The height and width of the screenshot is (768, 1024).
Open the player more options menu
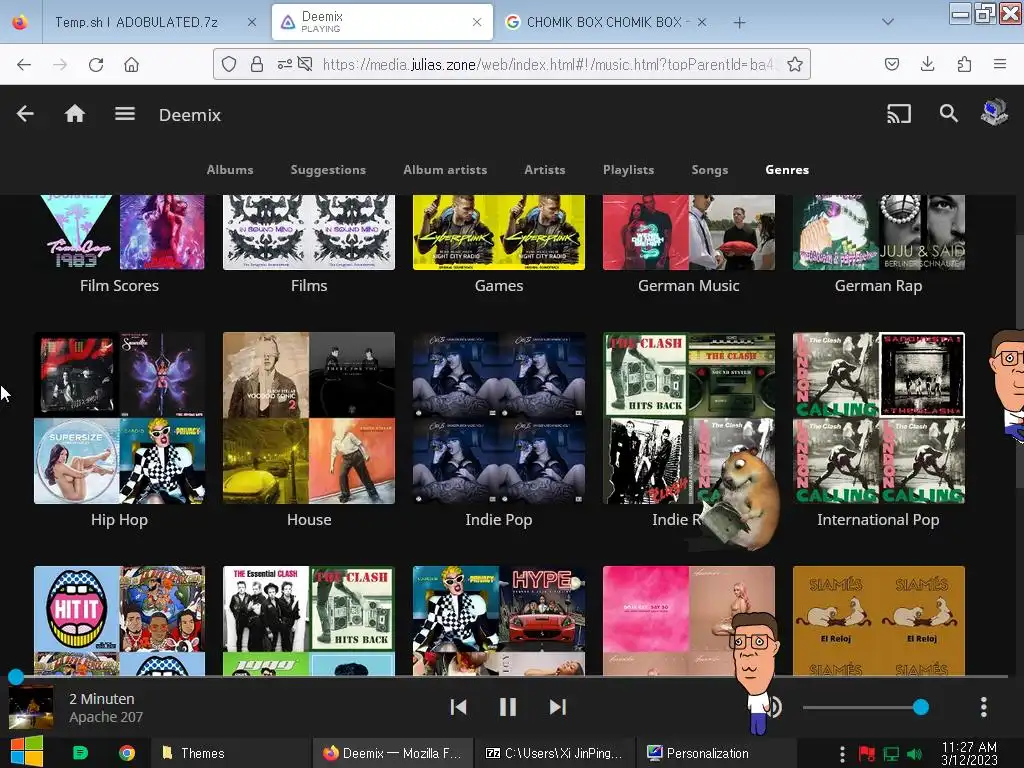point(984,707)
